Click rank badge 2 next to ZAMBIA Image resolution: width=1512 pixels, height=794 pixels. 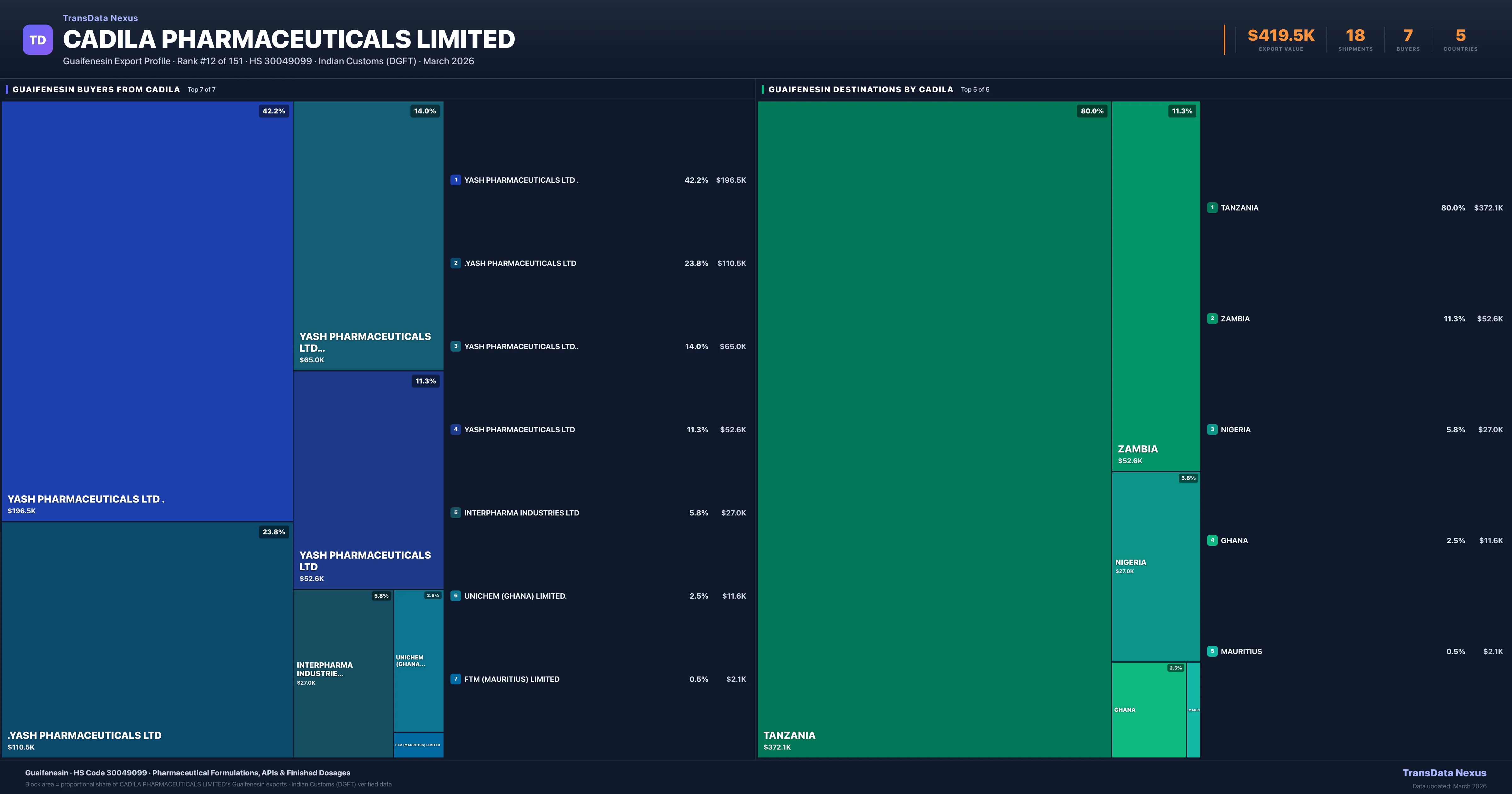(1212, 319)
